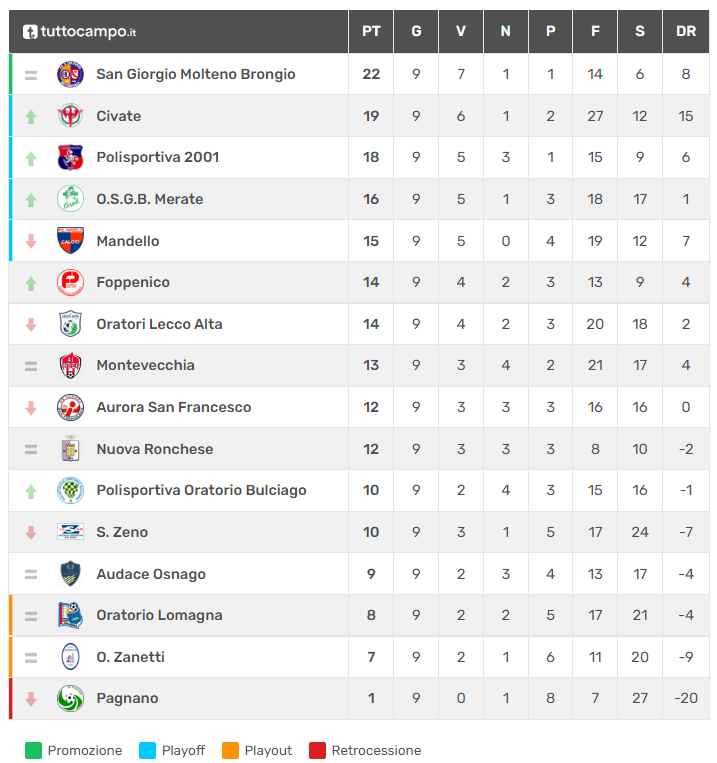Image resolution: width=717 pixels, height=763 pixels.
Task: Sort standings by DR column header
Action: (685, 32)
